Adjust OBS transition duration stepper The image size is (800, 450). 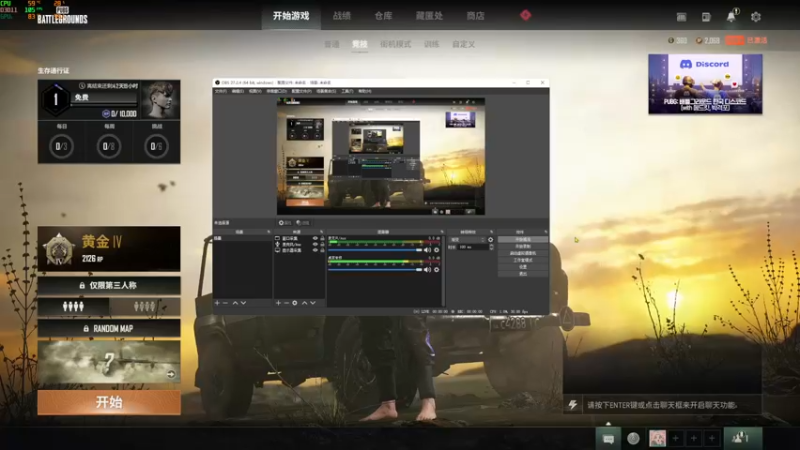click(491, 247)
